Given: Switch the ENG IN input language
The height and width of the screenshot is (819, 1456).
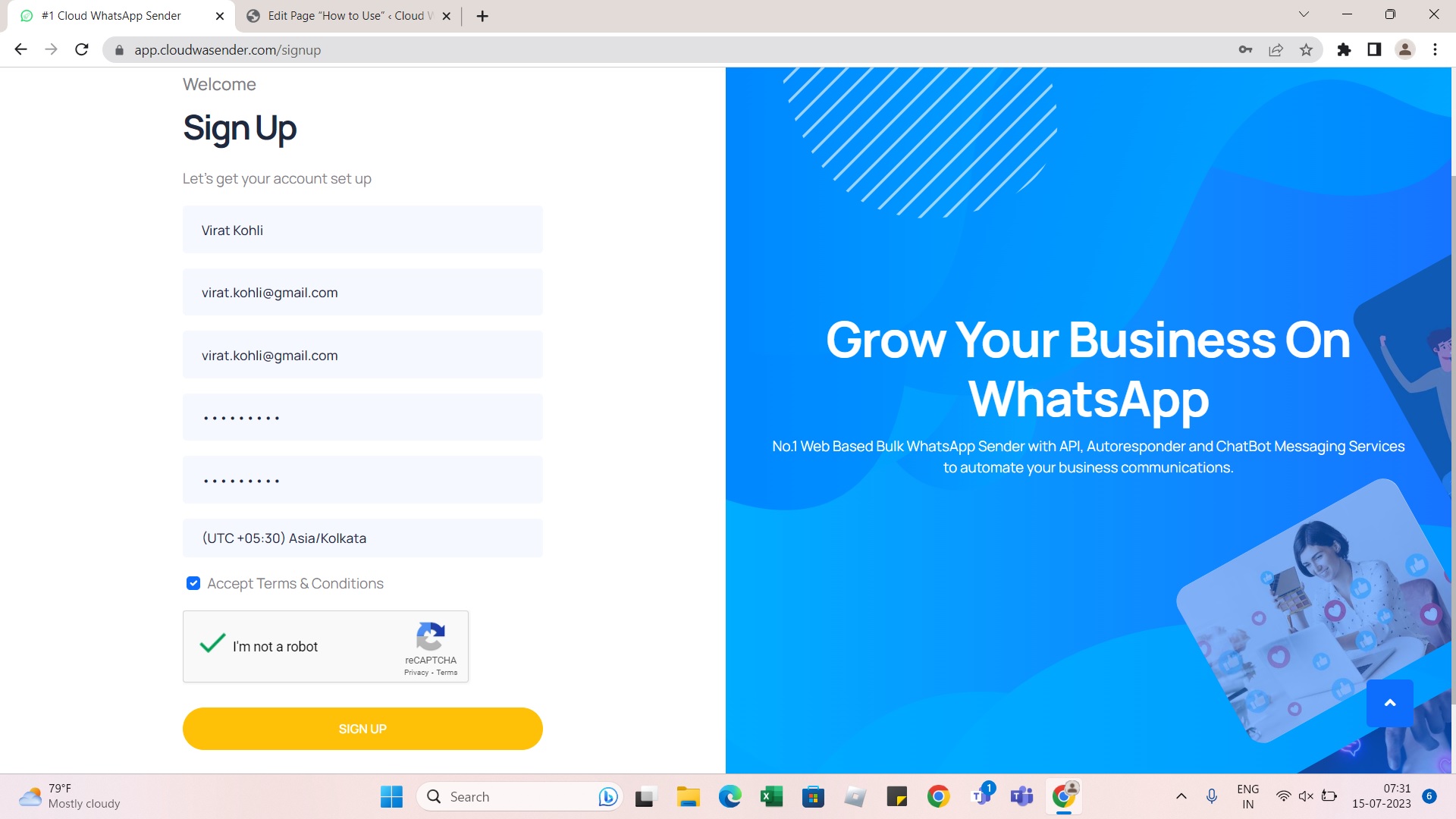Looking at the screenshot, I should 1247,796.
